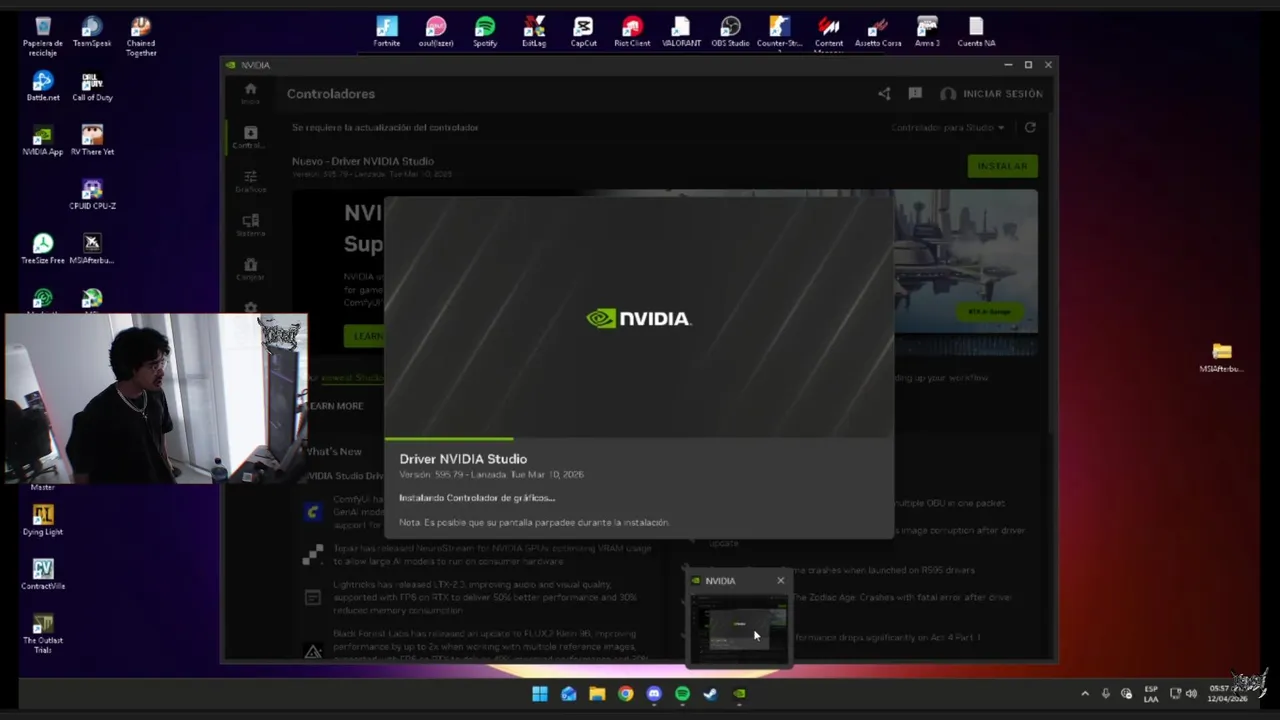Open the Spotify desktop shortcut
The width and height of the screenshot is (1280, 720).
point(485,31)
